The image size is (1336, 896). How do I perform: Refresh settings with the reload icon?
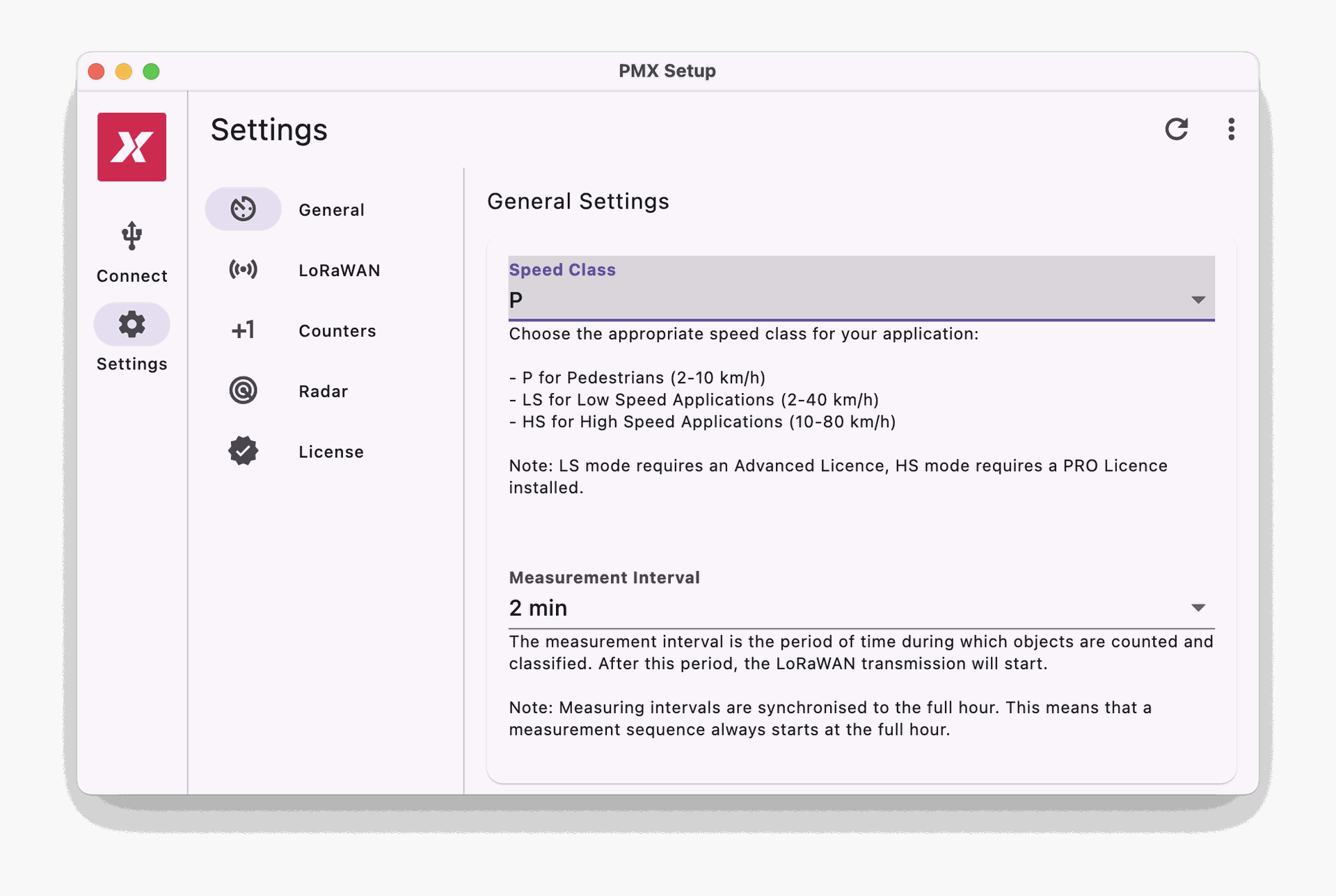[1177, 129]
